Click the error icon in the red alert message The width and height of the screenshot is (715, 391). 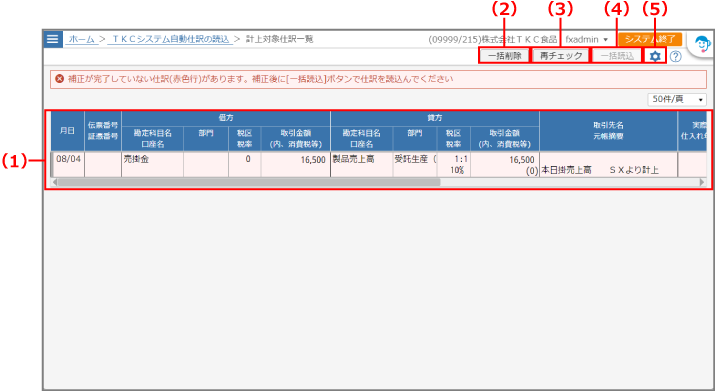point(59,79)
